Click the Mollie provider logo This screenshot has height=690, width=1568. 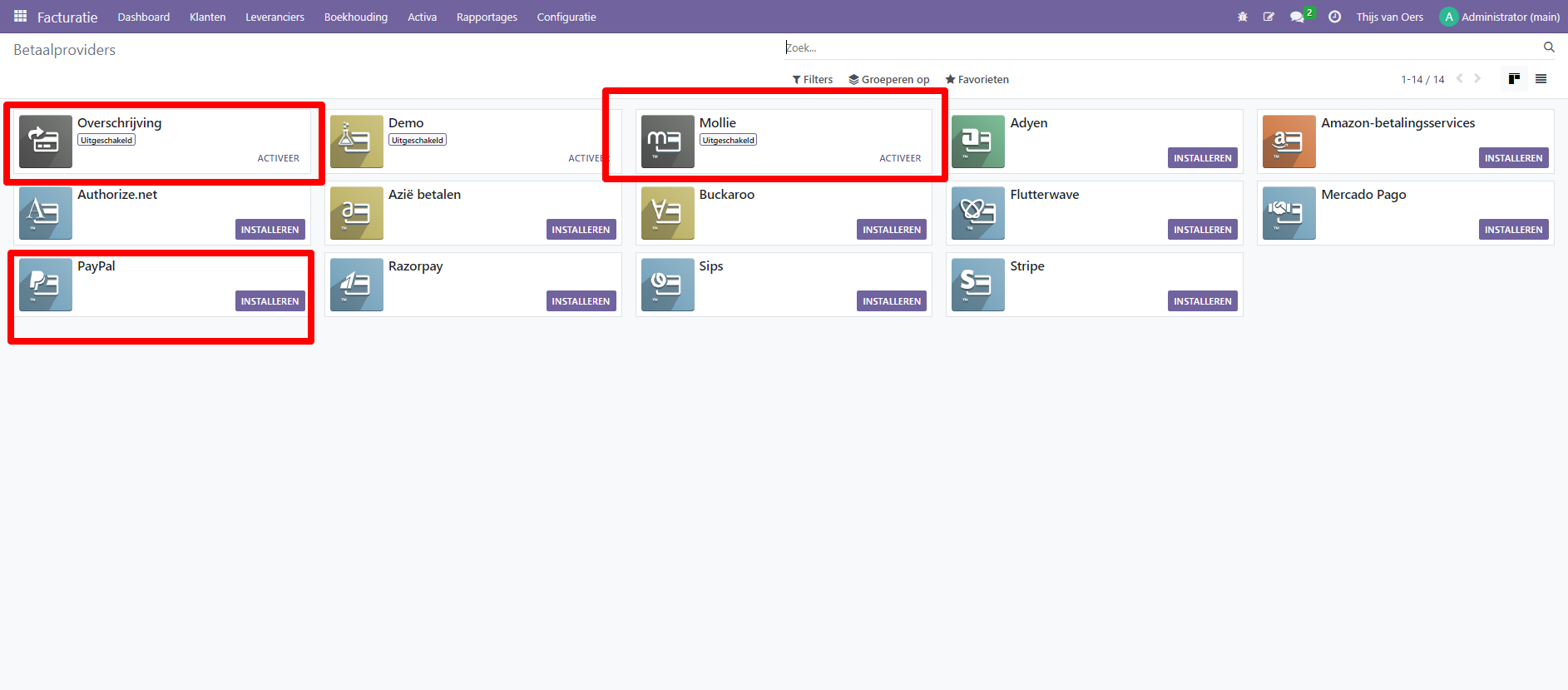point(667,141)
